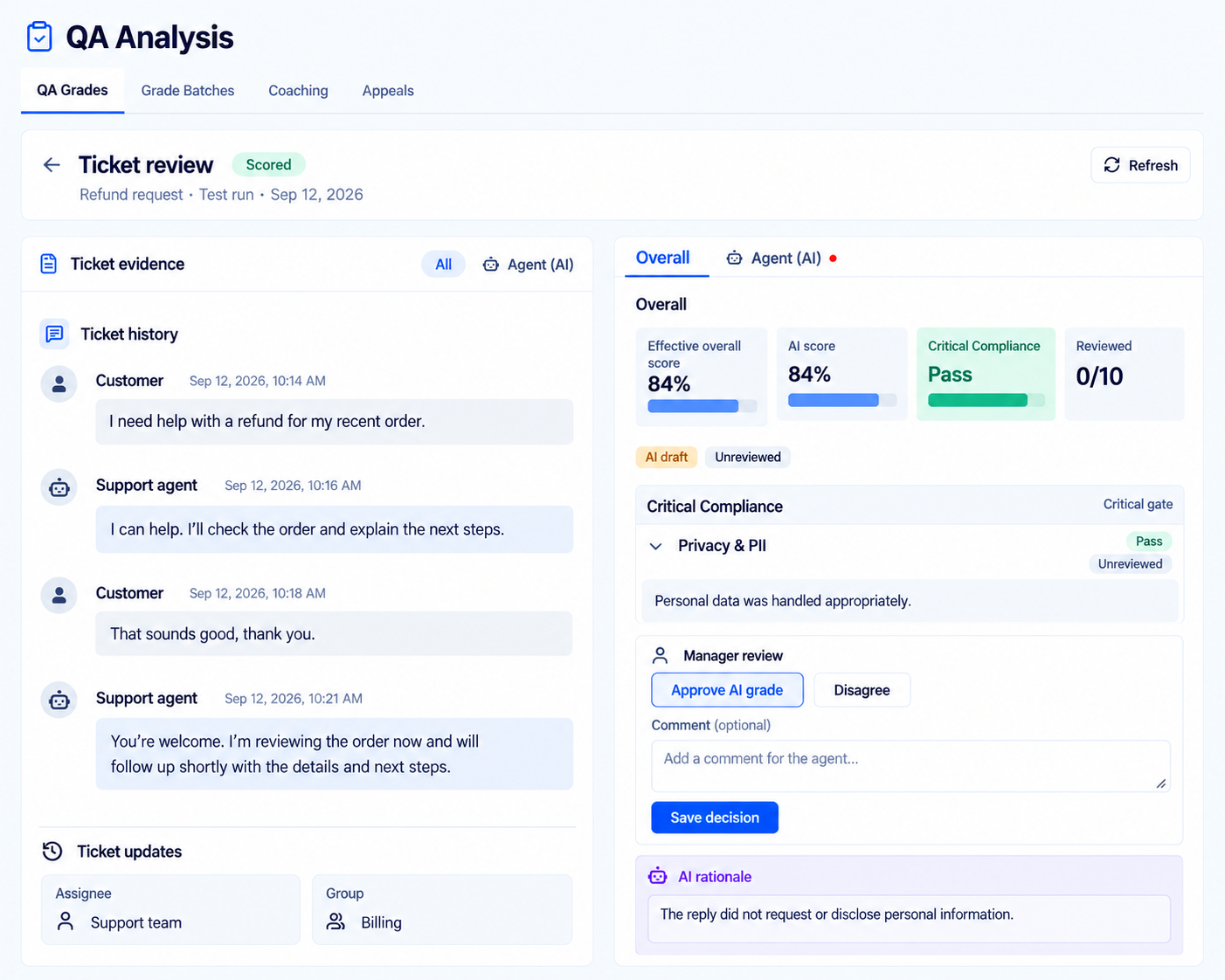The width and height of the screenshot is (1225, 980).
Task: Click the comment box resize handle
Action: tap(1161, 783)
